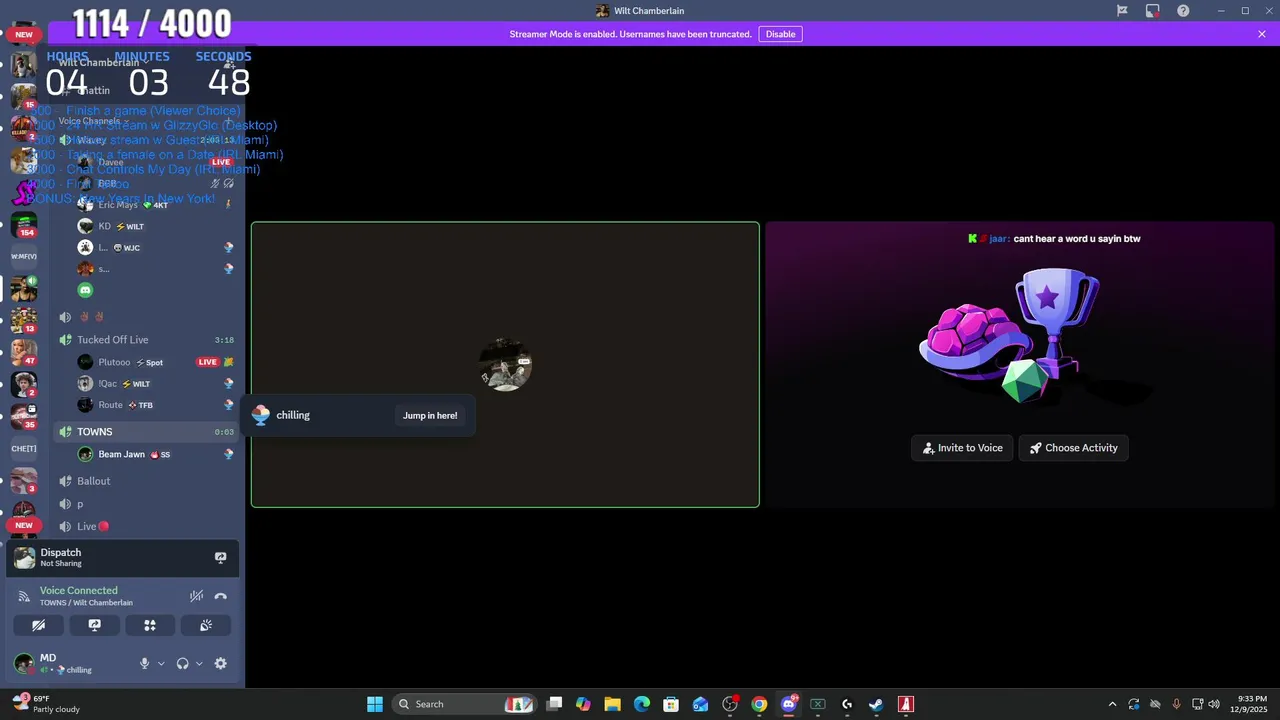The image size is (1280, 720).
Task: Open User Settings gear
Action: (x=221, y=663)
